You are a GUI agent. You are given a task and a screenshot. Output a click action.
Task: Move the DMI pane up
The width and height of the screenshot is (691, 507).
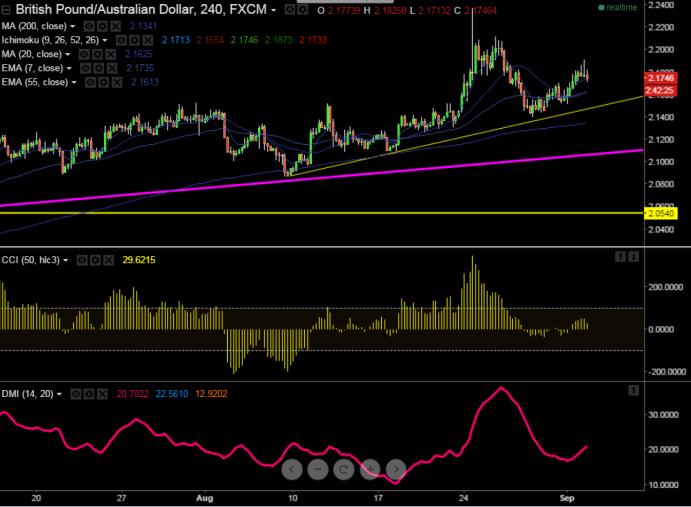[x=633, y=390]
